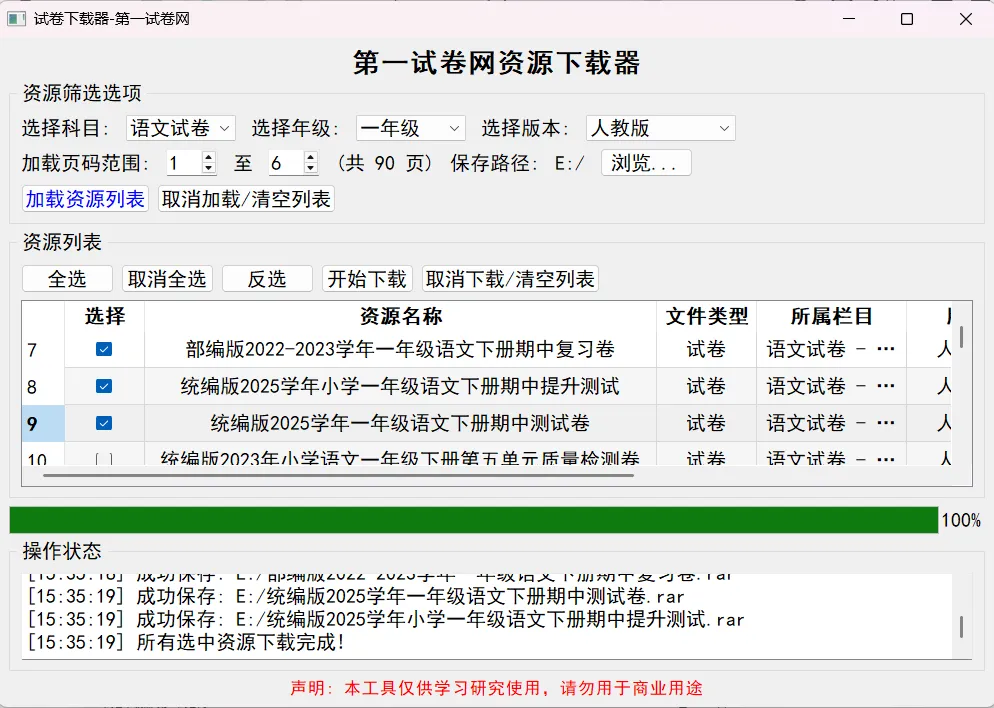The width and height of the screenshot is (994, 708).
Task: Minimize the downloader window
Action: [x=849, y=19]
